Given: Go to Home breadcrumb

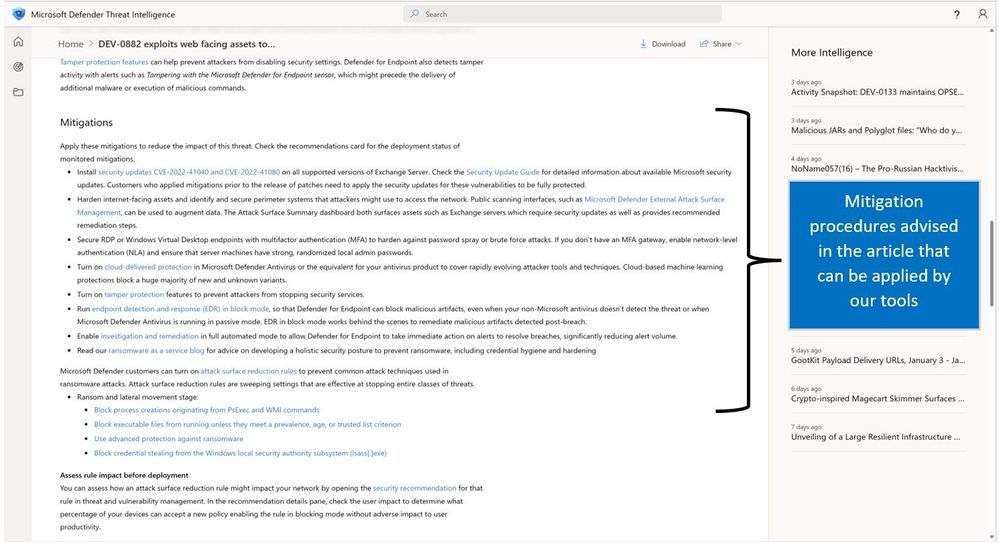Looking at the screenshot, I should pos(71,44).
